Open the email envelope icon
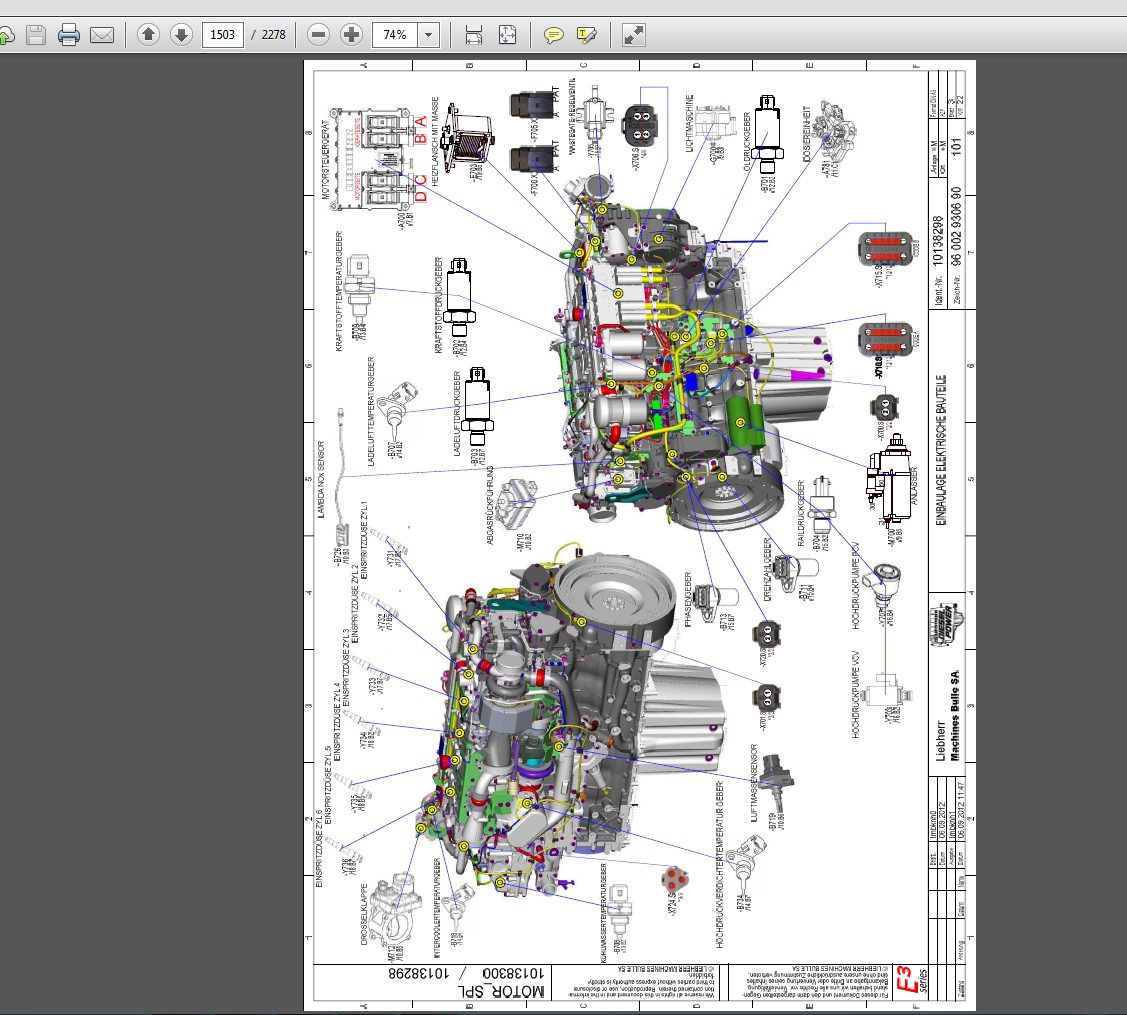The image size is (1127, 1015). [102, 35]
